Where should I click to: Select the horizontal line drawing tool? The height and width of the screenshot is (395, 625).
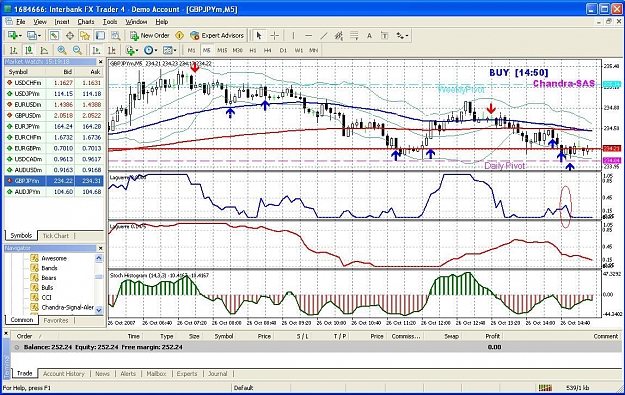tap(309, 35)
